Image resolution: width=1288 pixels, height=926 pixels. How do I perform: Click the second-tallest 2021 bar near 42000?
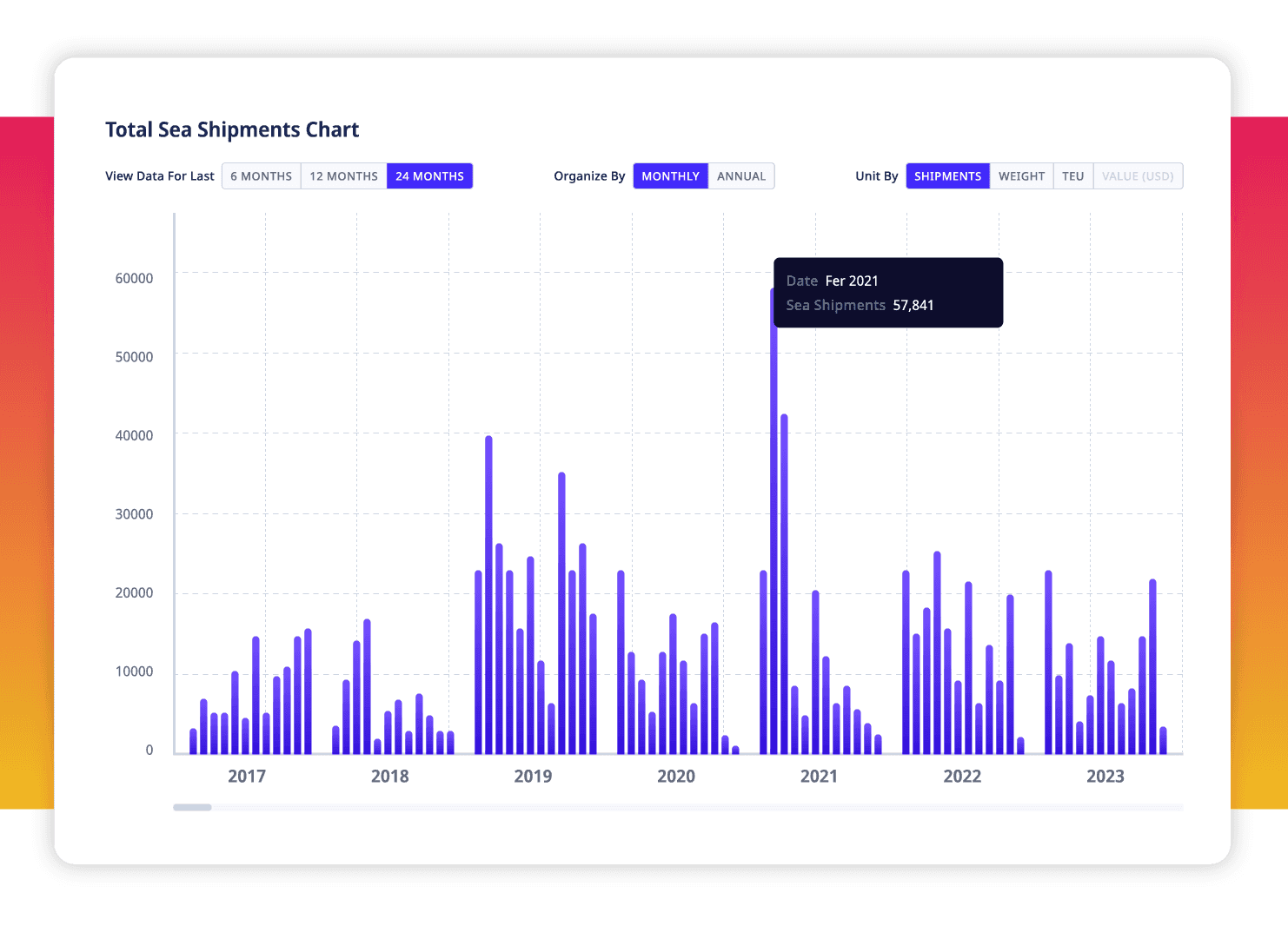click(784, 584)
